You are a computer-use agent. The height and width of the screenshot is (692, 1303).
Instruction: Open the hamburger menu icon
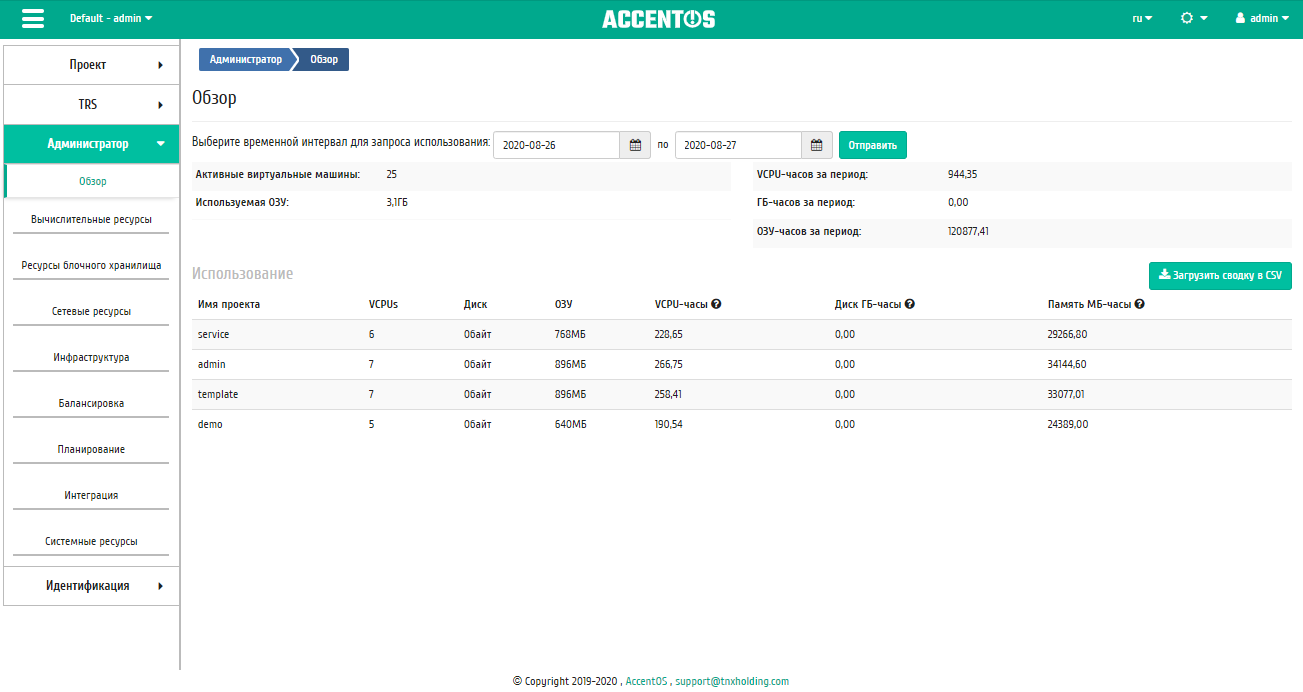(x=33, y=19)
